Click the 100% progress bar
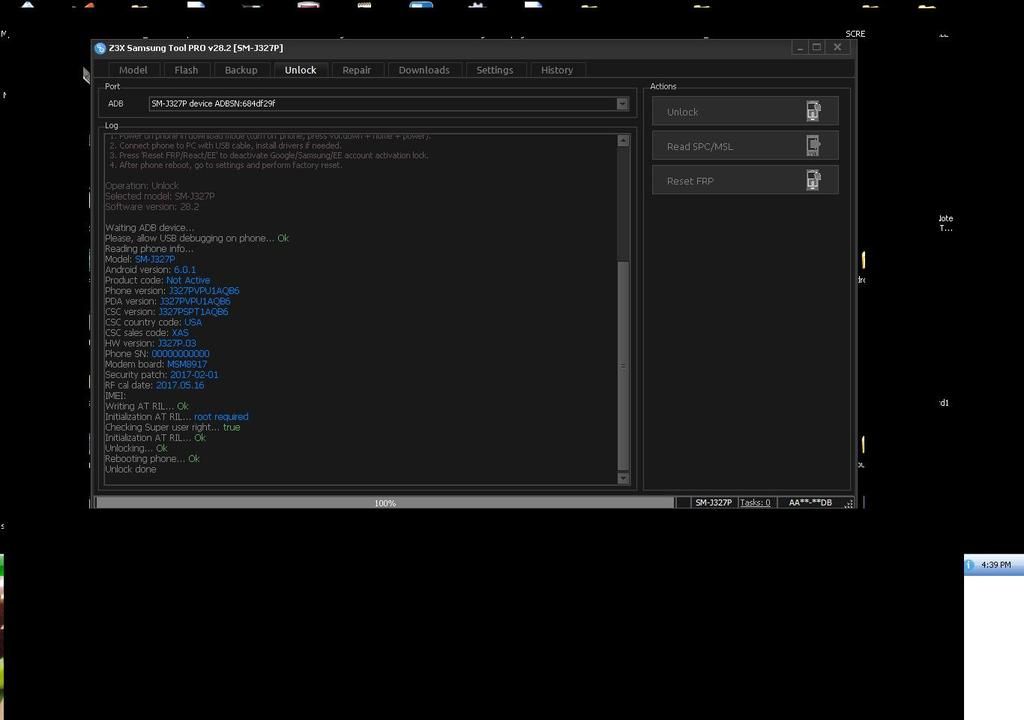Viewport: 1024px width, 720px height. point(385,503)
